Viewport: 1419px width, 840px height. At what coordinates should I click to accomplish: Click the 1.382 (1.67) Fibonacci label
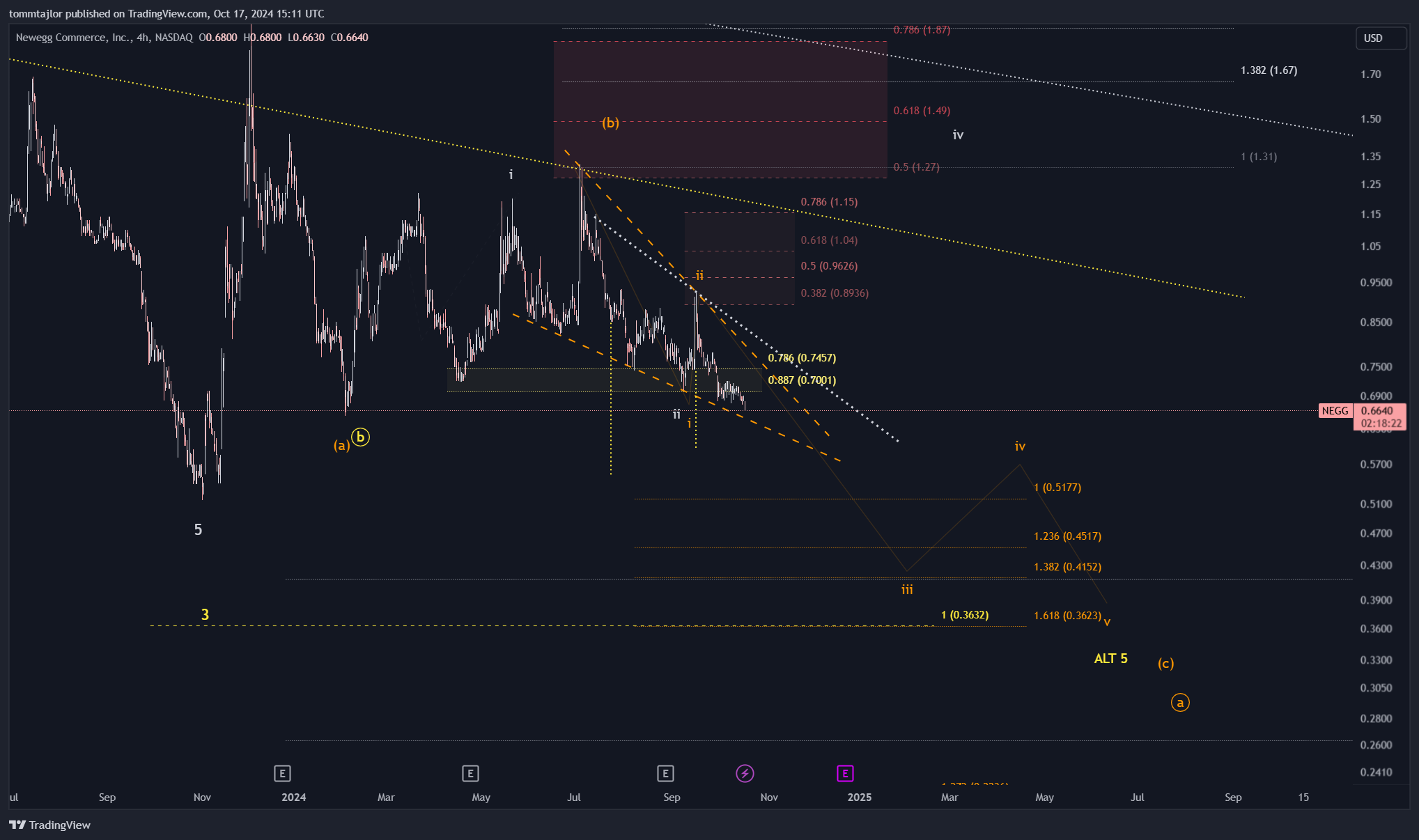click(1269, 70)
